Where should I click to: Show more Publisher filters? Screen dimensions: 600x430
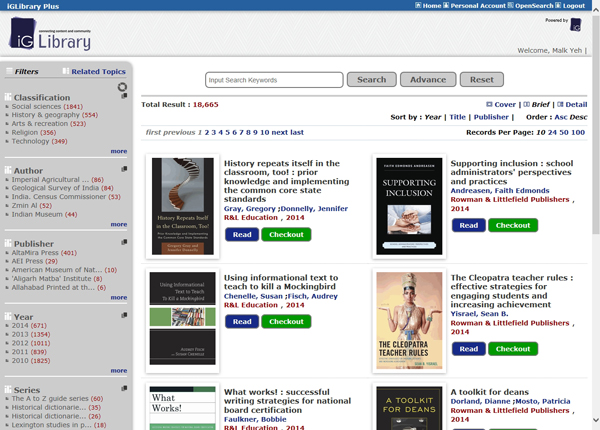pyautogui.click(x=119, y=297)
